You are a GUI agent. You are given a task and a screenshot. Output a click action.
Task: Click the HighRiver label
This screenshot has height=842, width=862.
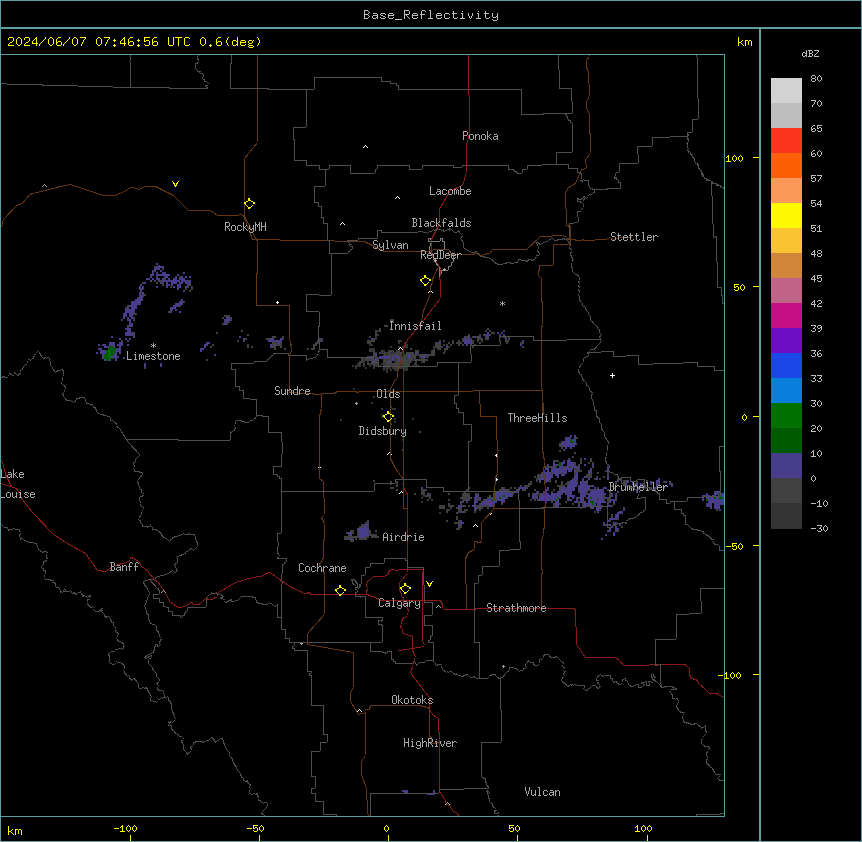pos(430,743)
